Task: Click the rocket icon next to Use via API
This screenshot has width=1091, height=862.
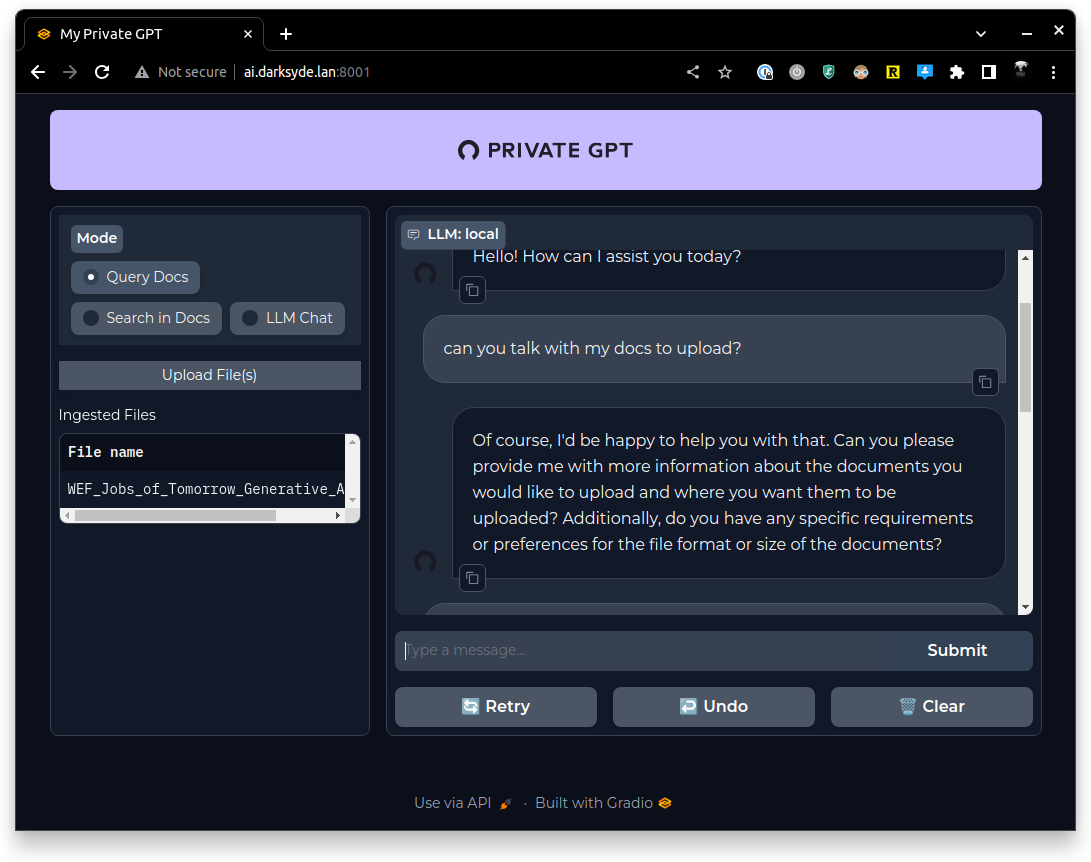Action: (506, 803)
